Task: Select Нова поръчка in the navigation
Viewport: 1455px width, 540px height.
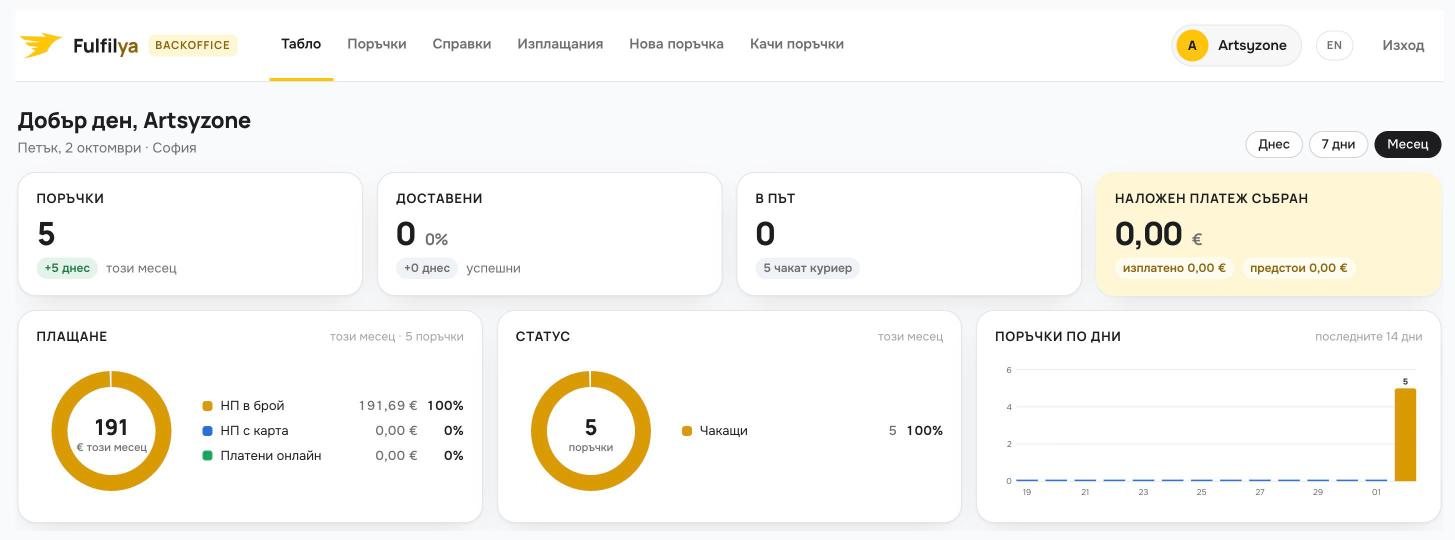Action: coord(676,44)
